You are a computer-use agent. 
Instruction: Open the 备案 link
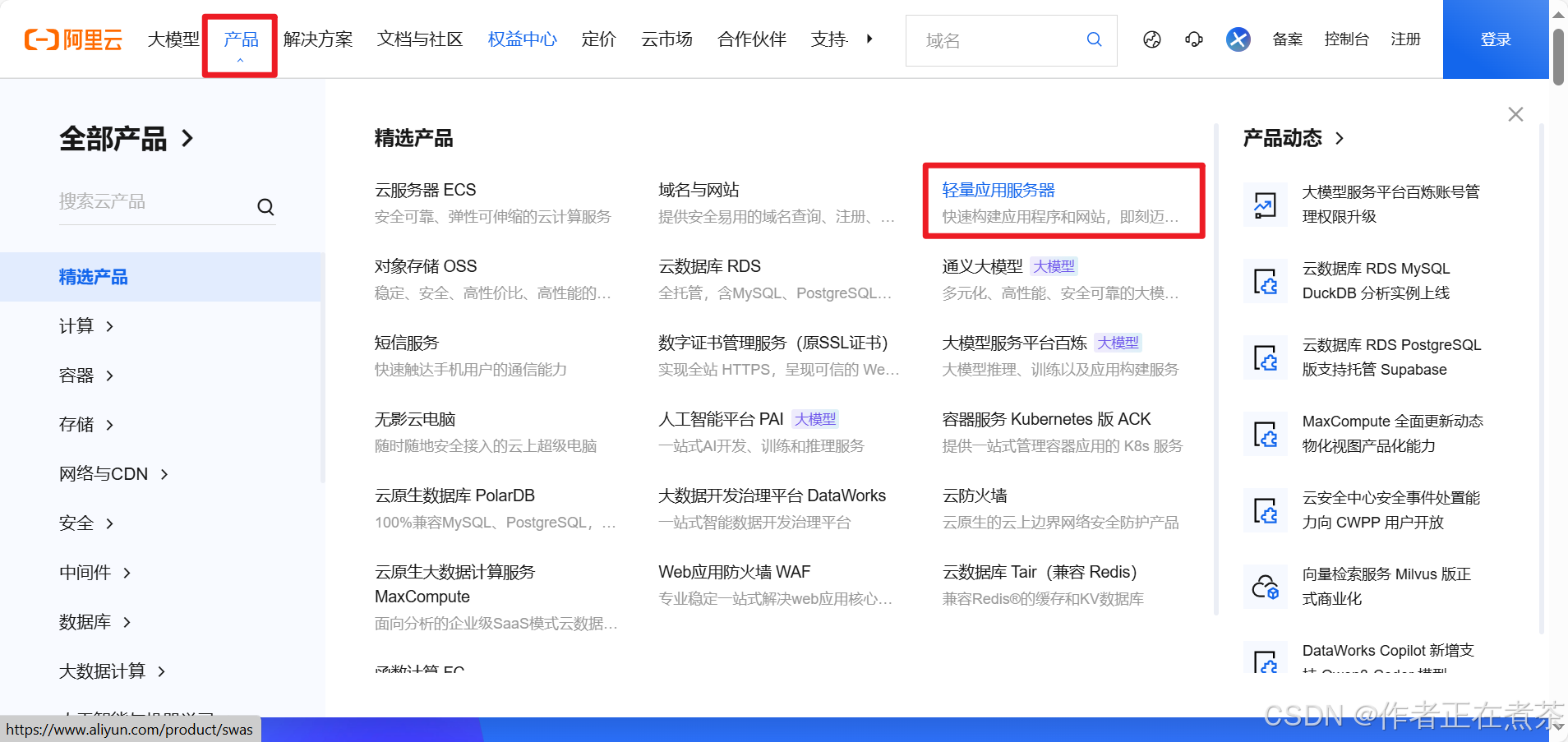(1287, 39)
